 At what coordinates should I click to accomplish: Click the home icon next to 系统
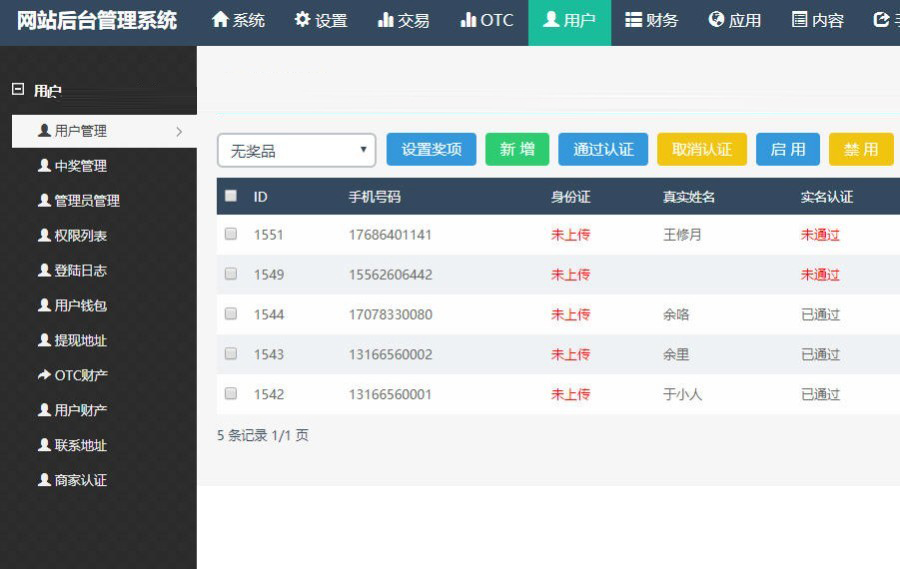[220, 20]
